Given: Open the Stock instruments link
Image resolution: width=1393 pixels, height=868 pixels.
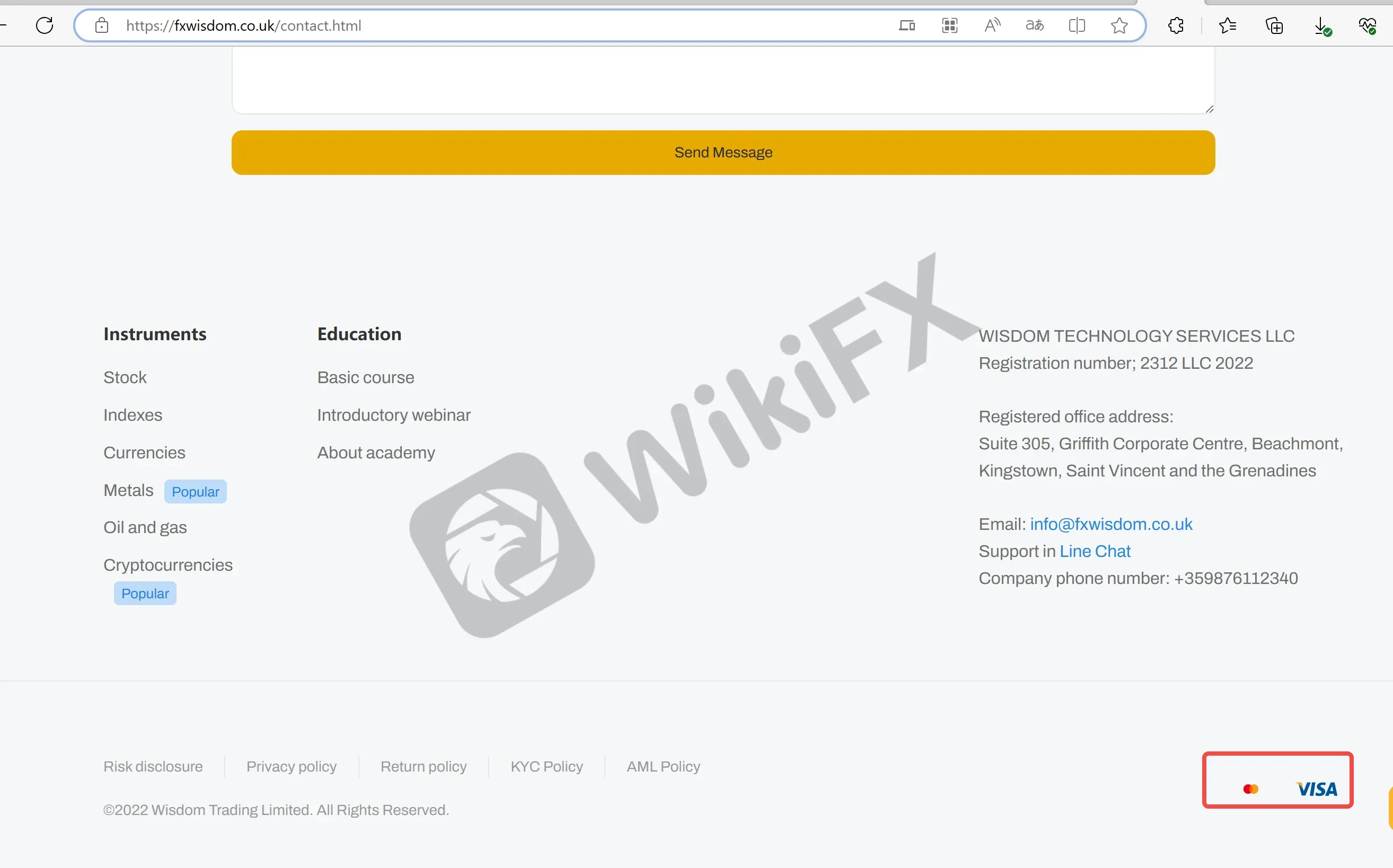Looking at the screenshot, I should pyautogui.click(x=125, y=377).
